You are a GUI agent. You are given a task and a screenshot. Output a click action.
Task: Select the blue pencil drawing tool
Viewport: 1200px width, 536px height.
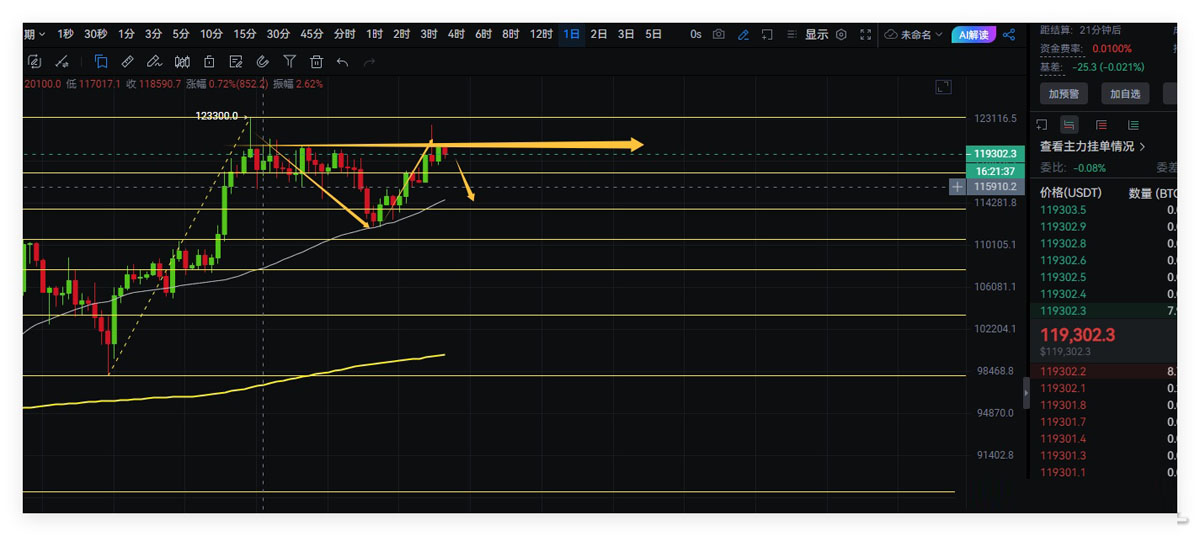point(743,34)
